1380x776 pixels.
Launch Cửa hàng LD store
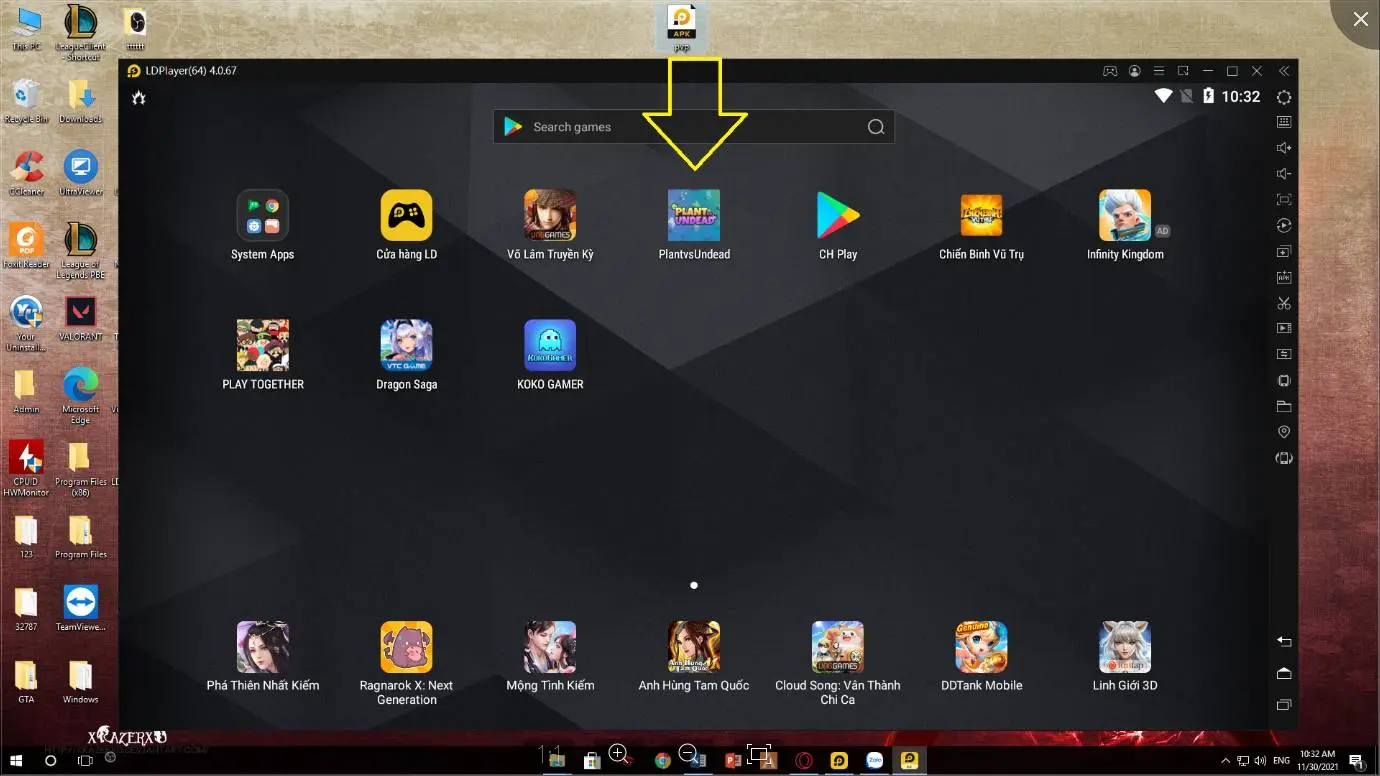[407, 225]
